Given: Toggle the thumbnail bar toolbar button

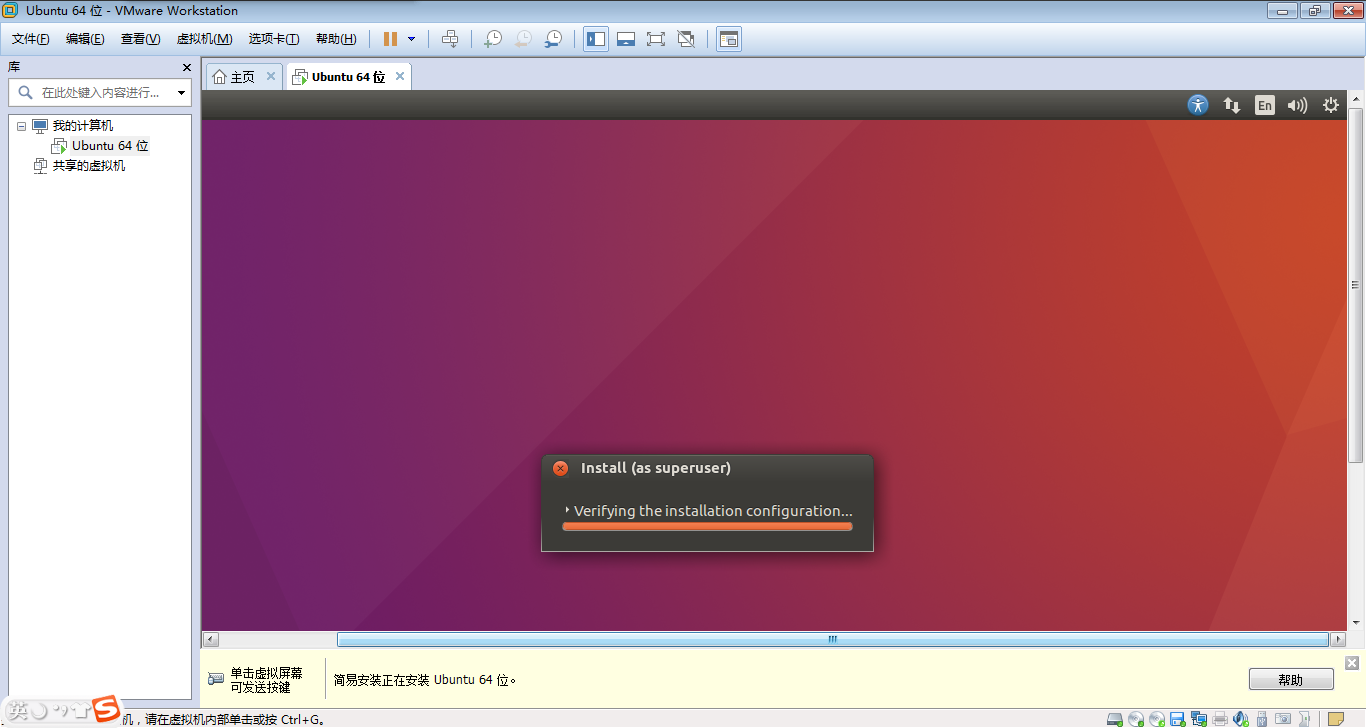Looking at the screenshot, I should click(626, 39).
